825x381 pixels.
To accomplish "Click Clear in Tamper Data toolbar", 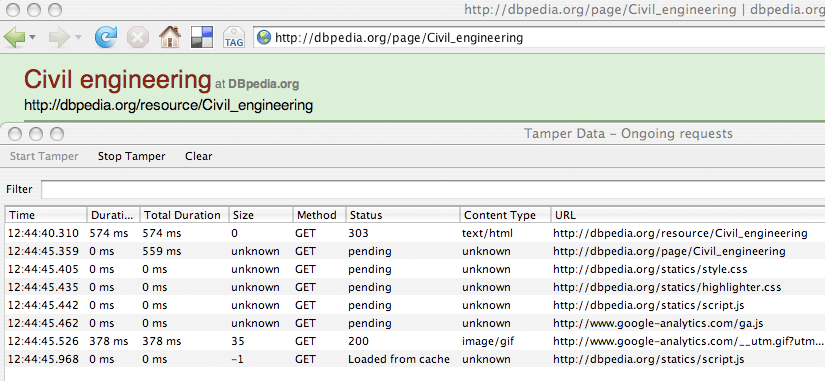I will pyautogui.click(x=198, y=156).
